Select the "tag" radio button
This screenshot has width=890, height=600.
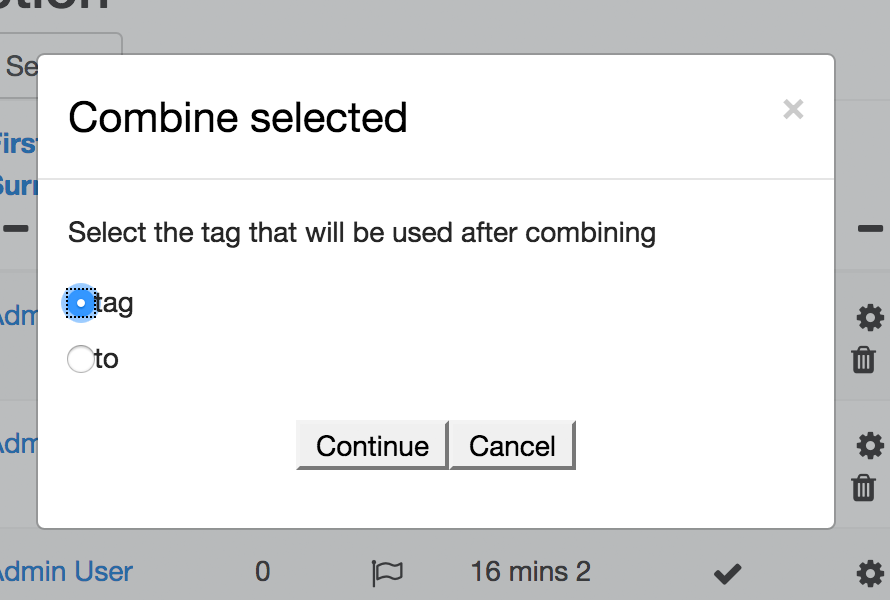[x=81, y=303]
